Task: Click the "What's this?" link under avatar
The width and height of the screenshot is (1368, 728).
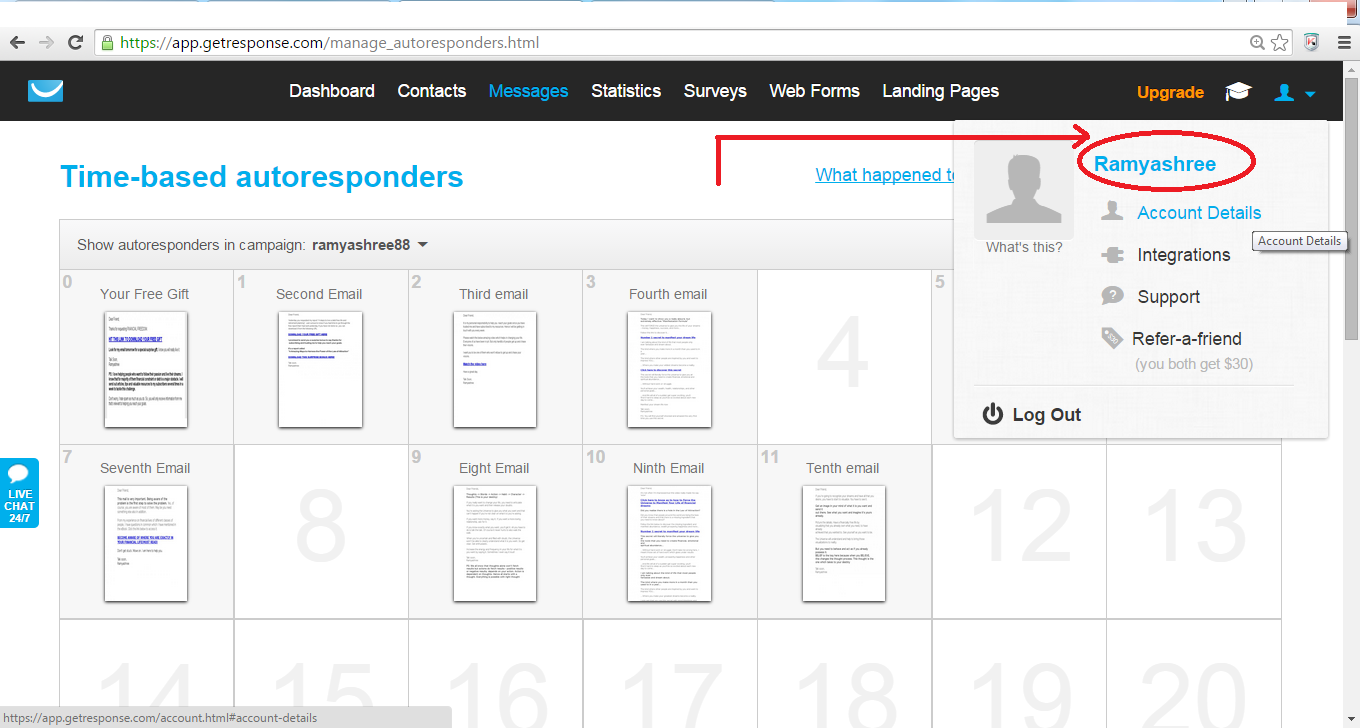Action: (x=1023, y=247)
